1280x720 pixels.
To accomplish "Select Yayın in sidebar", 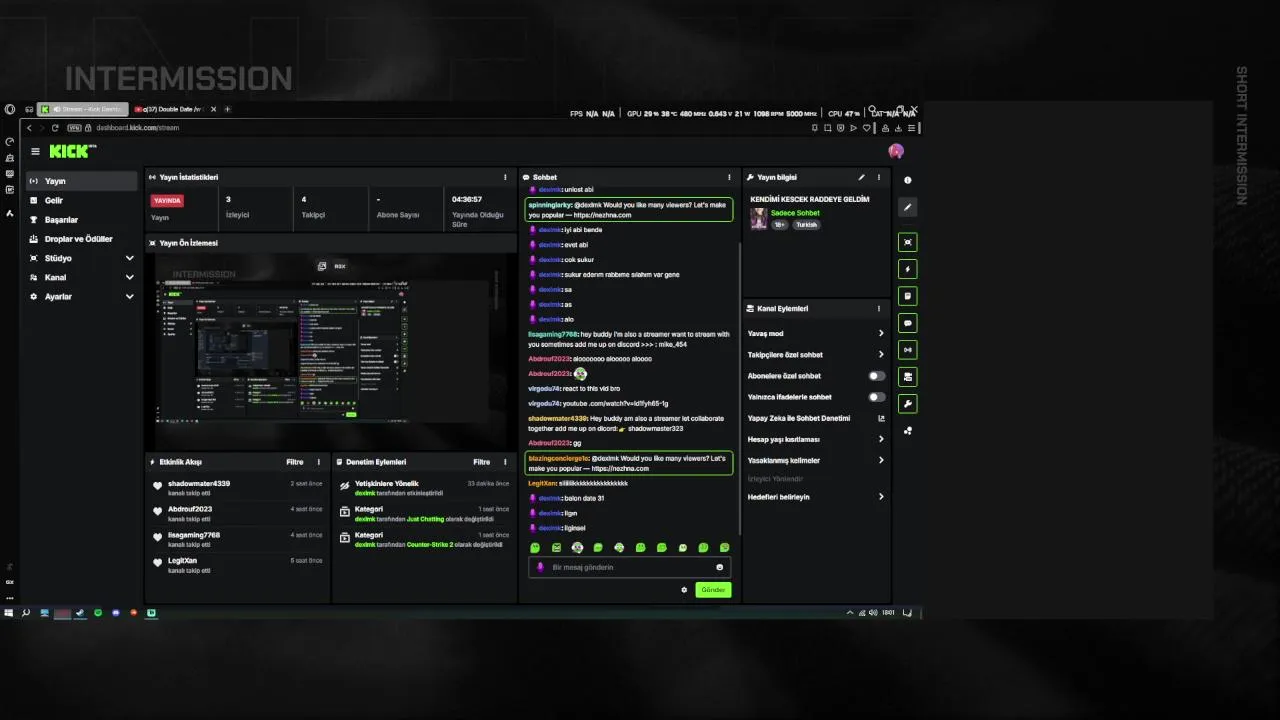I will (82, 181).
